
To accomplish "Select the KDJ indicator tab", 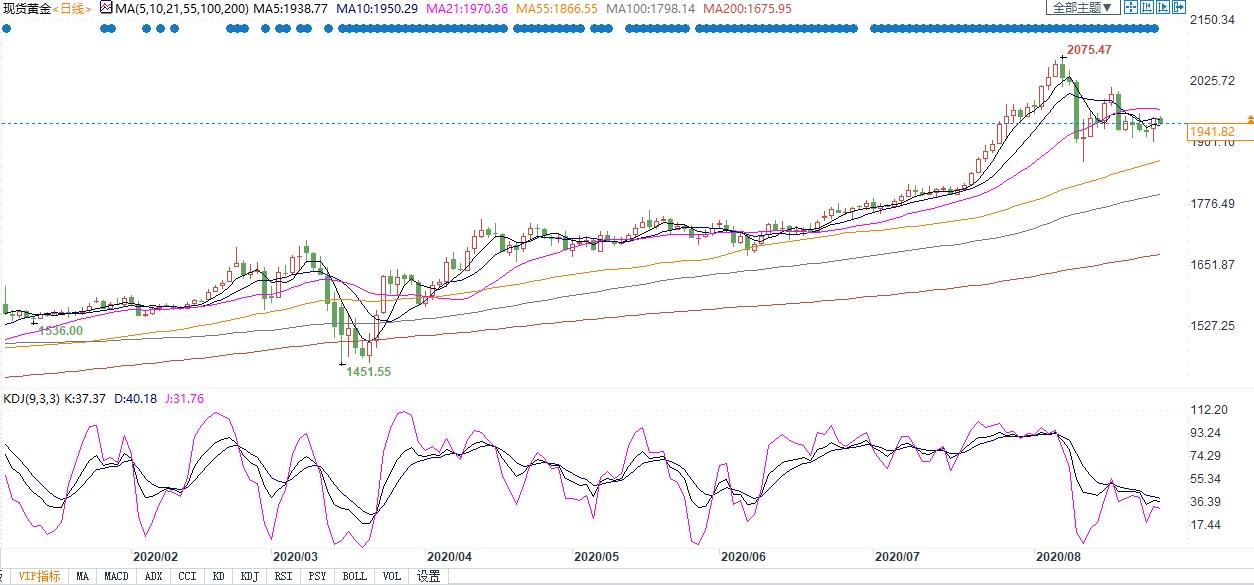I will pyautogui.click(x=249, y=576).
